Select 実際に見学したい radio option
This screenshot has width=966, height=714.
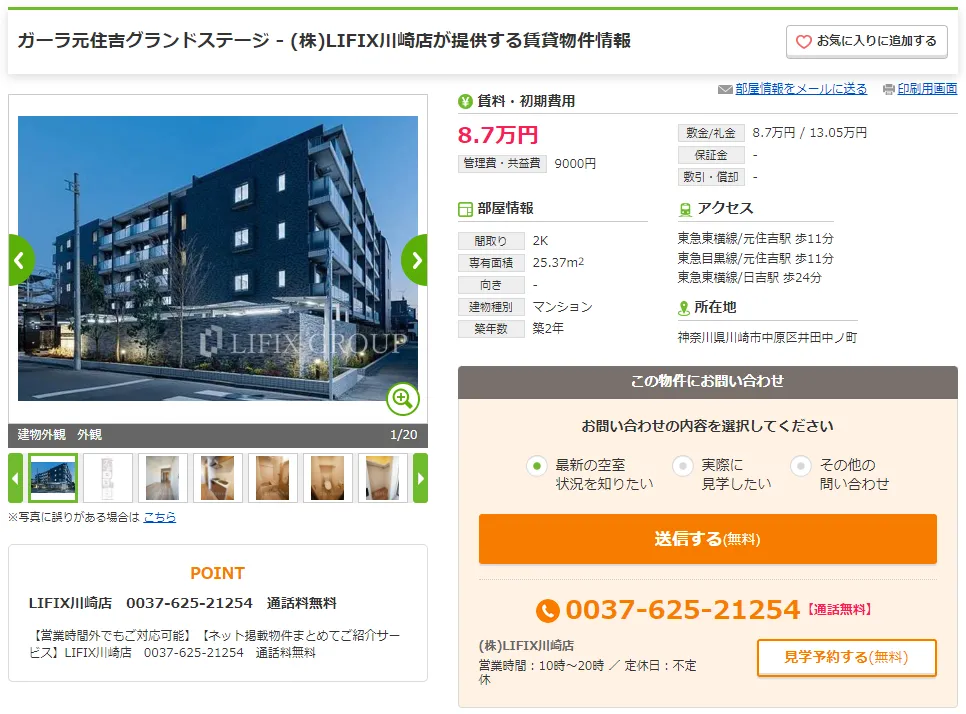click(x=682, y=466)
